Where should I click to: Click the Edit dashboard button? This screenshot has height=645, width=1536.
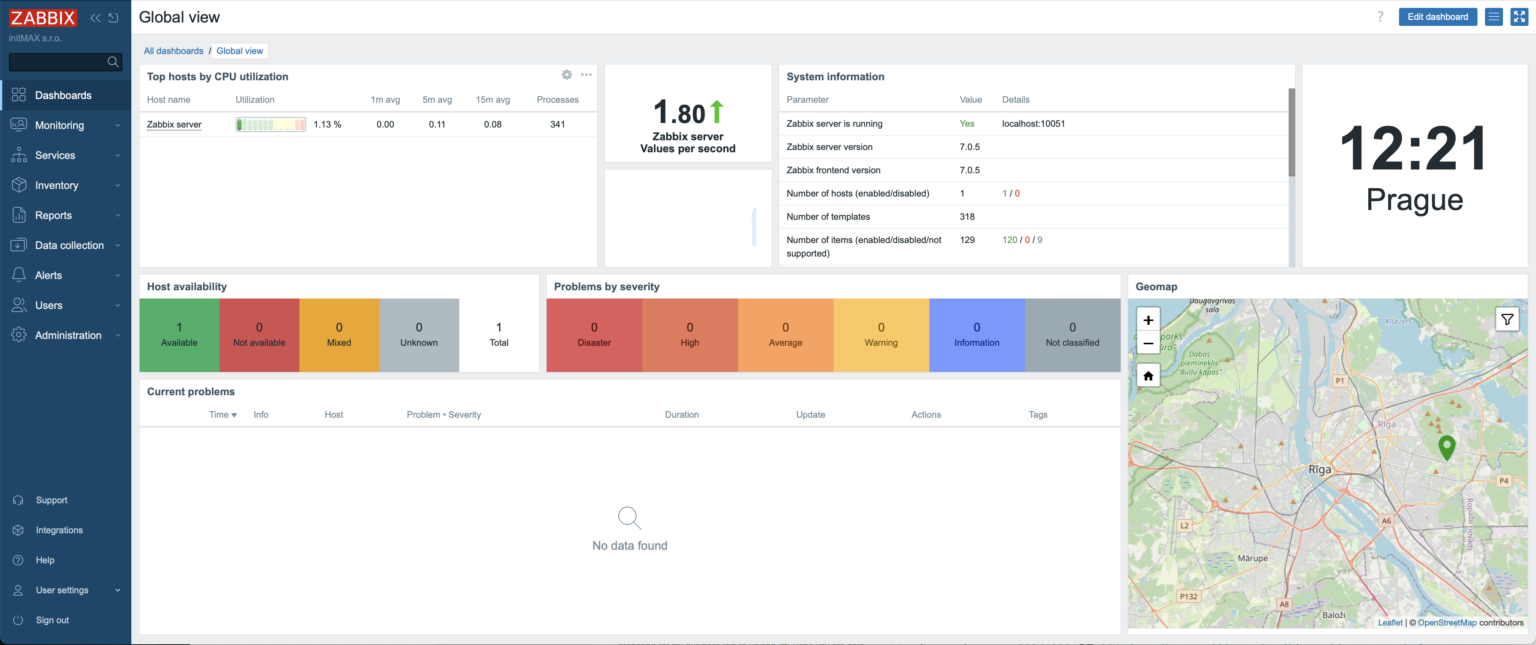click(1437, 17)
